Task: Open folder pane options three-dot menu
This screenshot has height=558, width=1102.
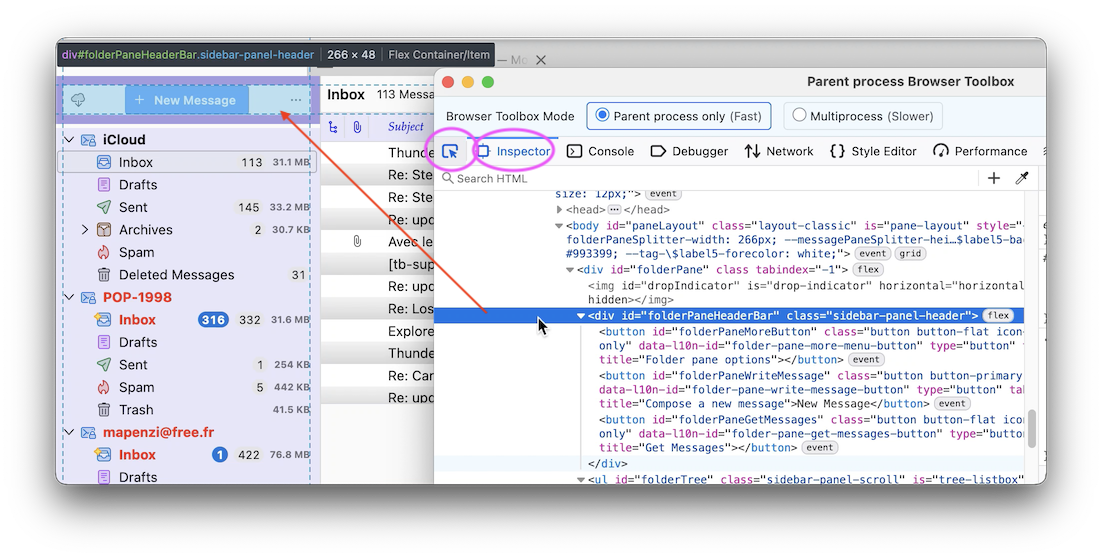Action: (x=296, y=100)
